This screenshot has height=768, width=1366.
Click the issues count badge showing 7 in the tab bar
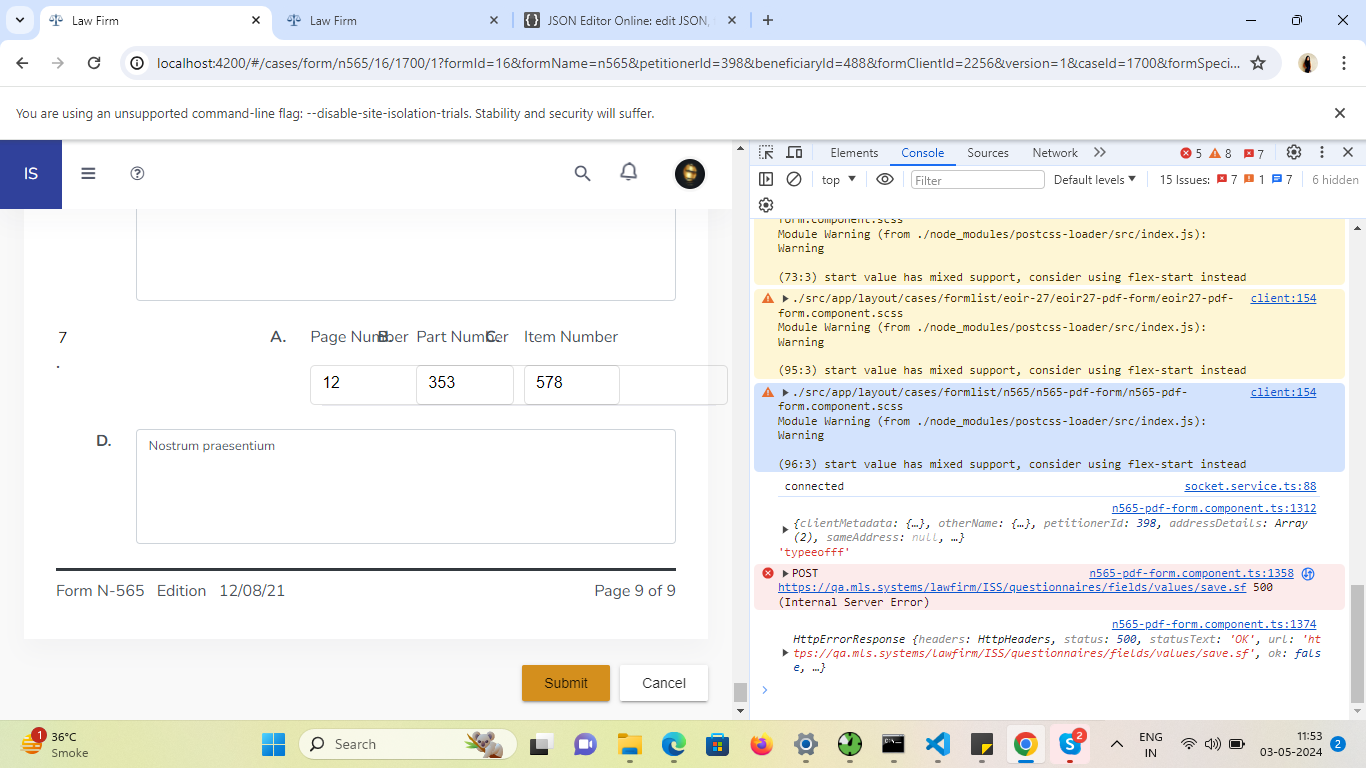click(1254, 154)
